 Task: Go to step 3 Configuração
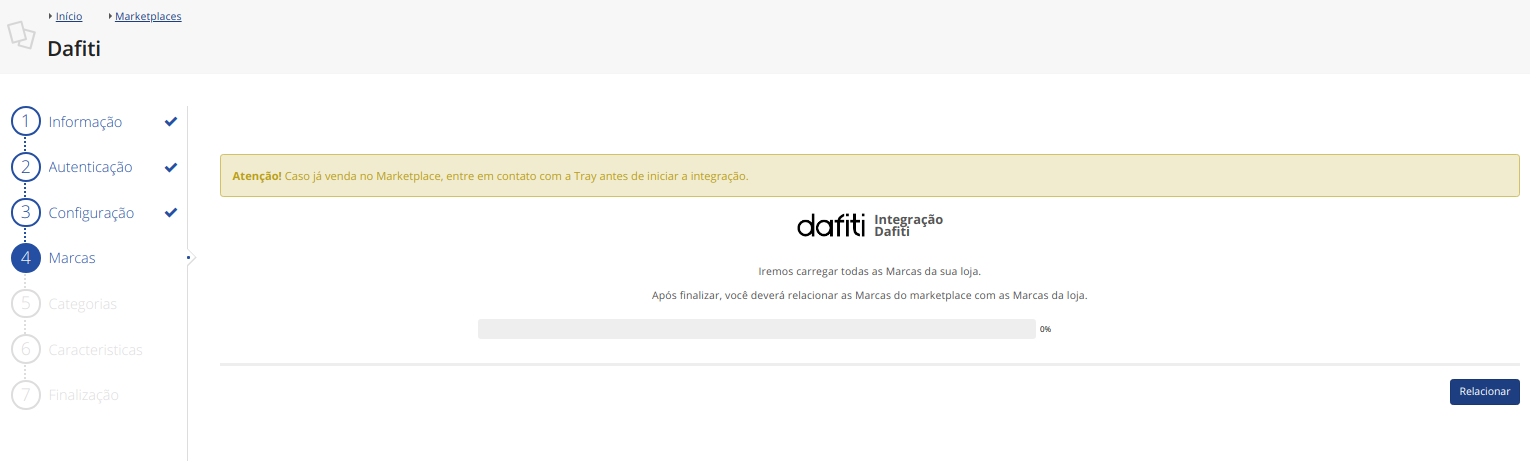pyautogui.click(x=91, y=213)
